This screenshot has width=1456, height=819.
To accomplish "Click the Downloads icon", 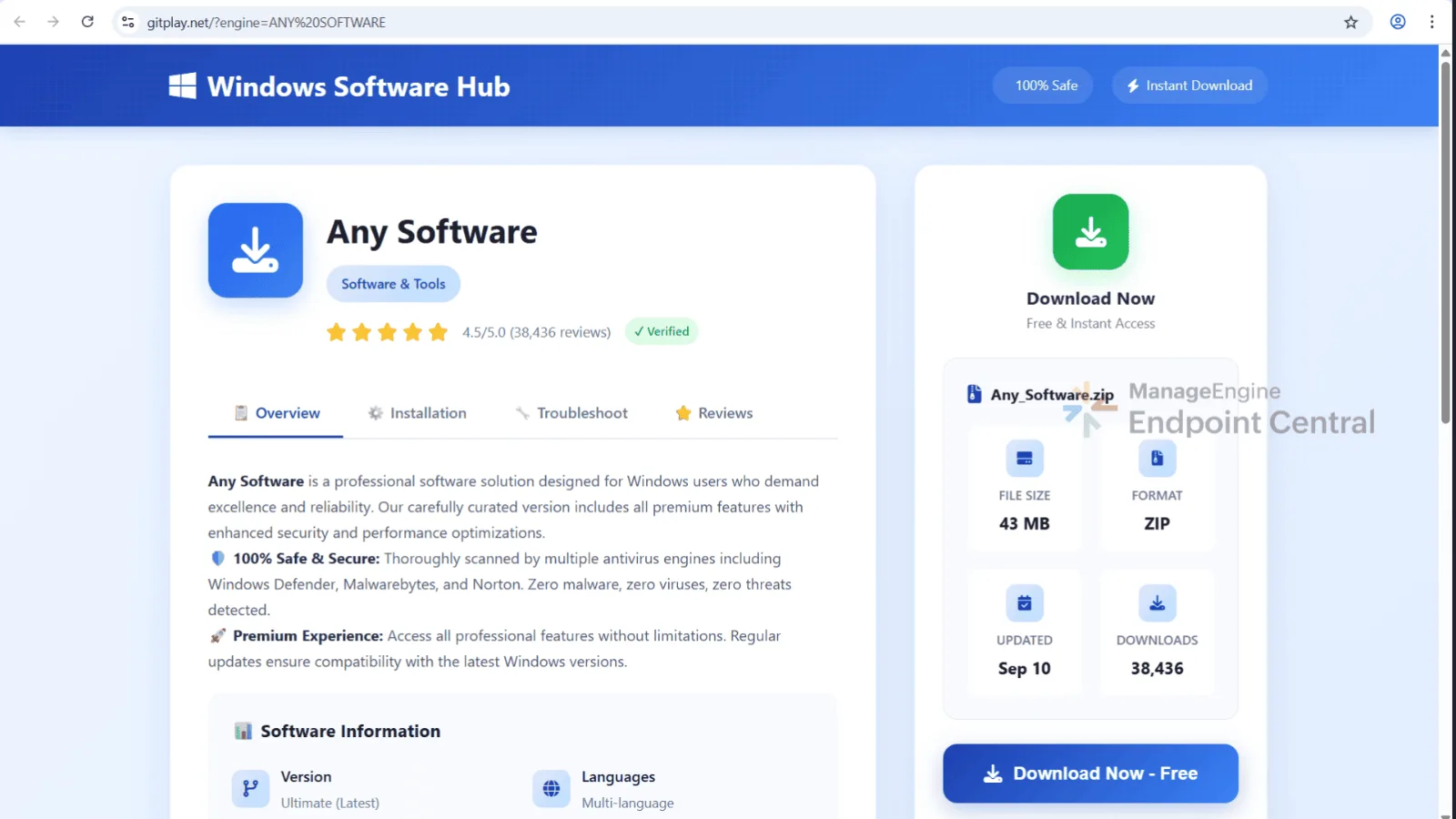I will click(1157, 602).
